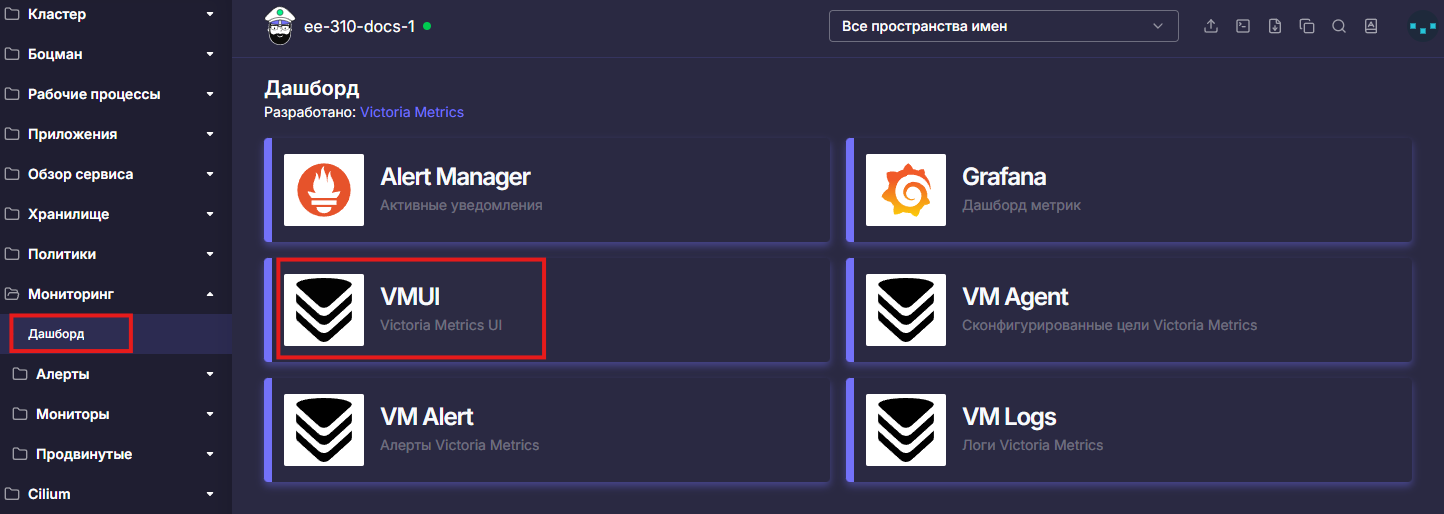Expand Политики section using its arrow
Screen dimensions: 1444x514
tap(210, 254)
